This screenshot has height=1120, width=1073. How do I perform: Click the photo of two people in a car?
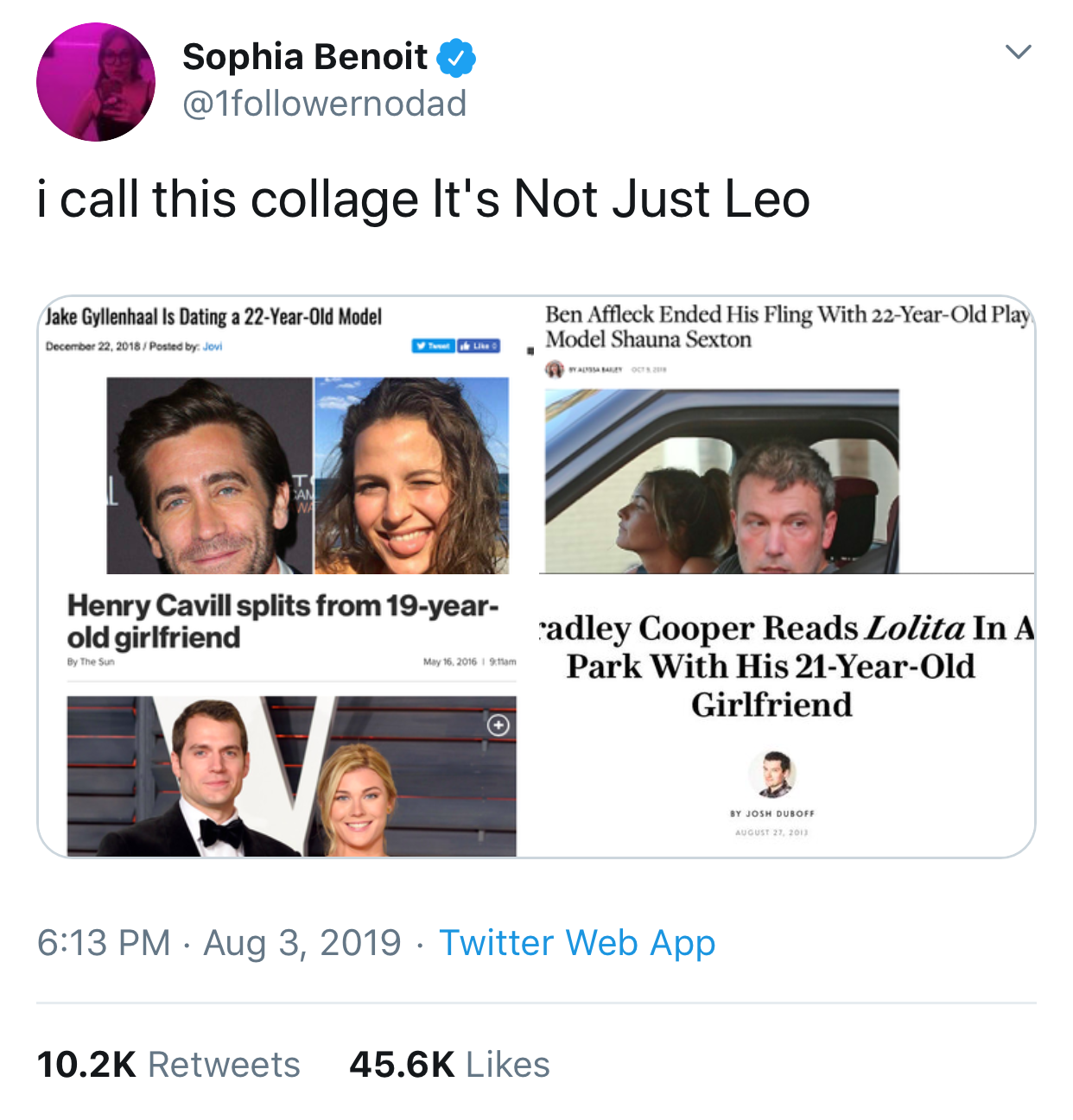click(x=721, y=481)
